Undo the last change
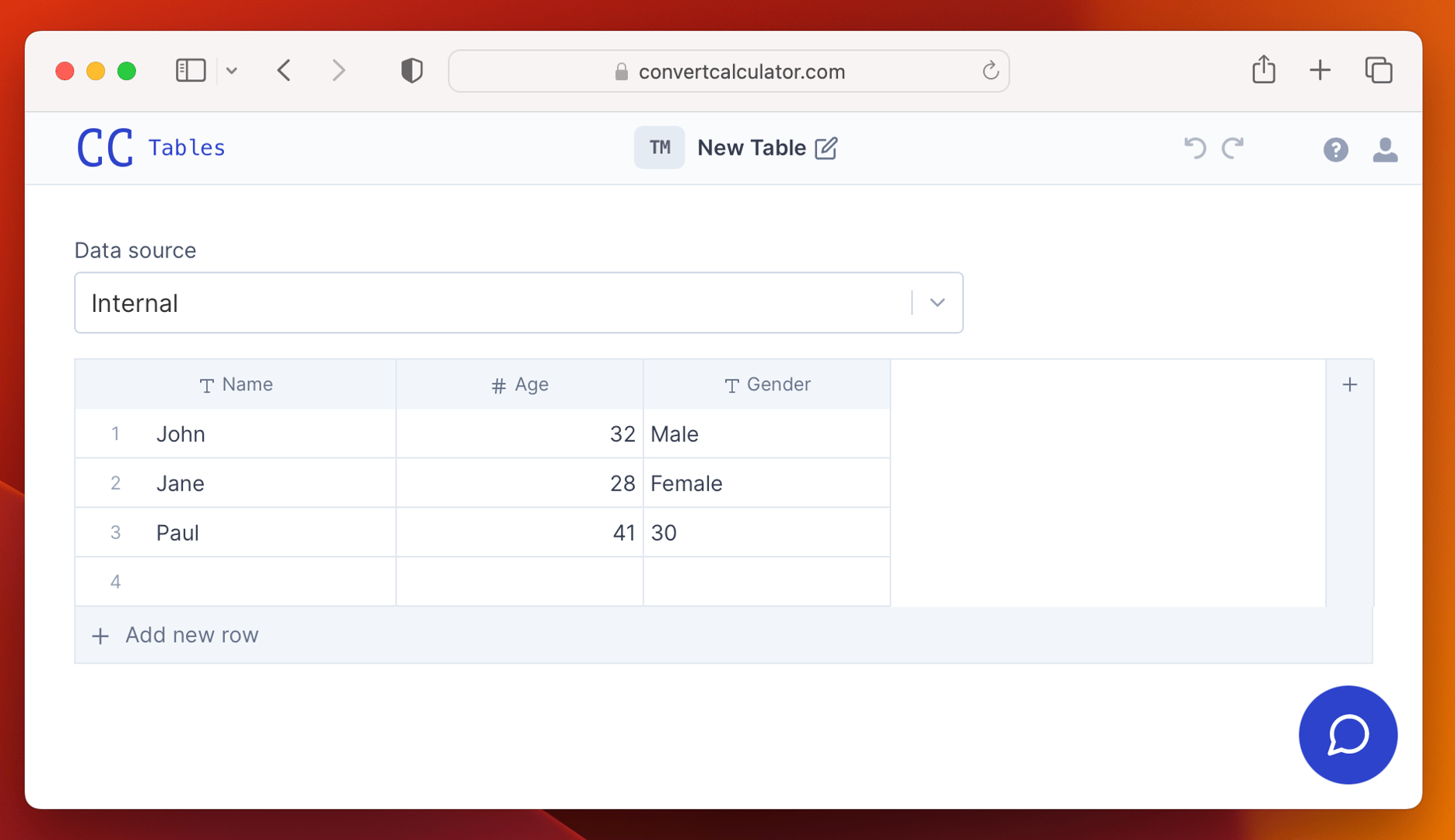The image size is (1455, 840). click(x=1195, y=148)
